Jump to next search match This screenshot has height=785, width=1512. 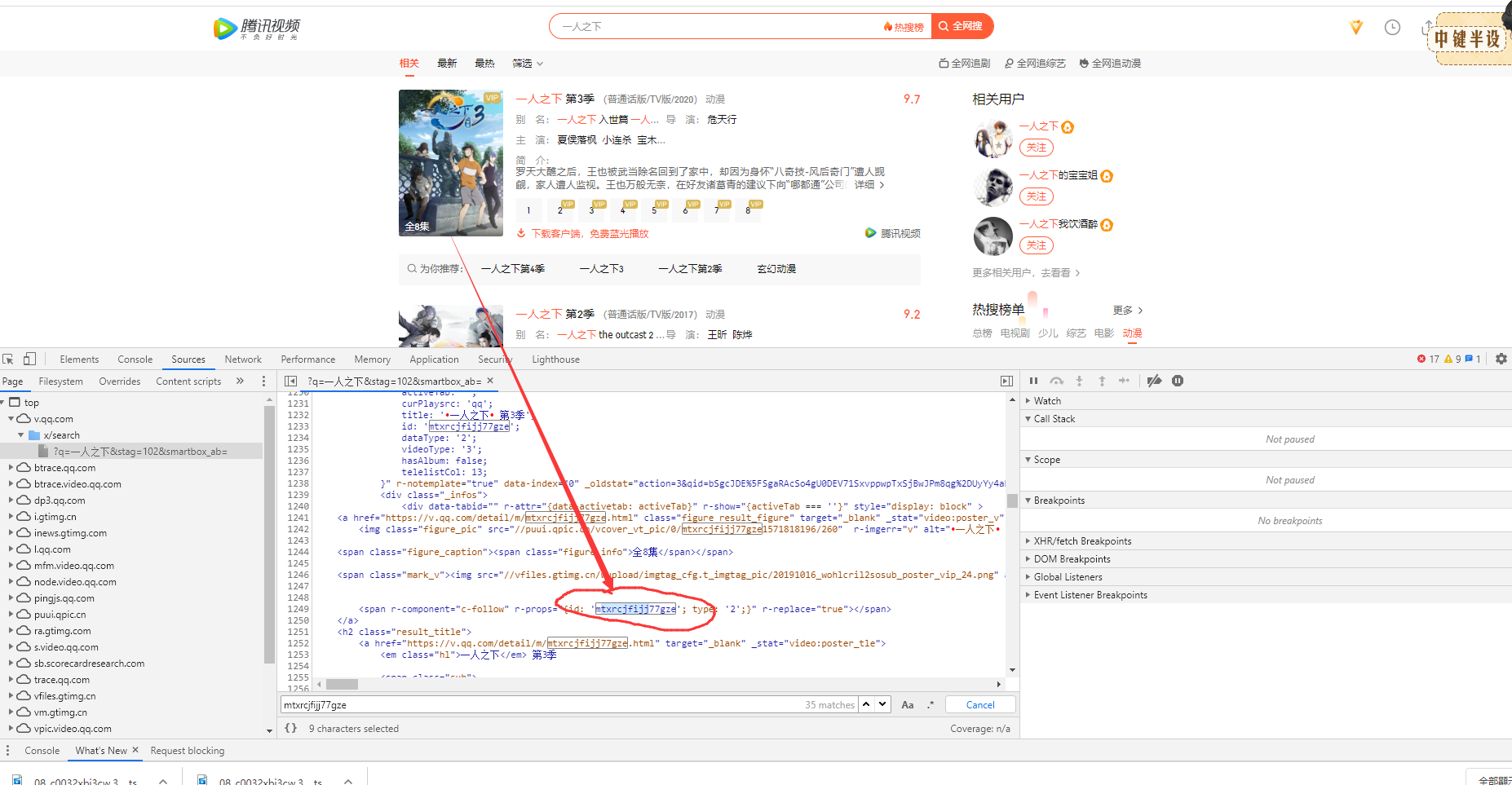[x=882, y=704]
